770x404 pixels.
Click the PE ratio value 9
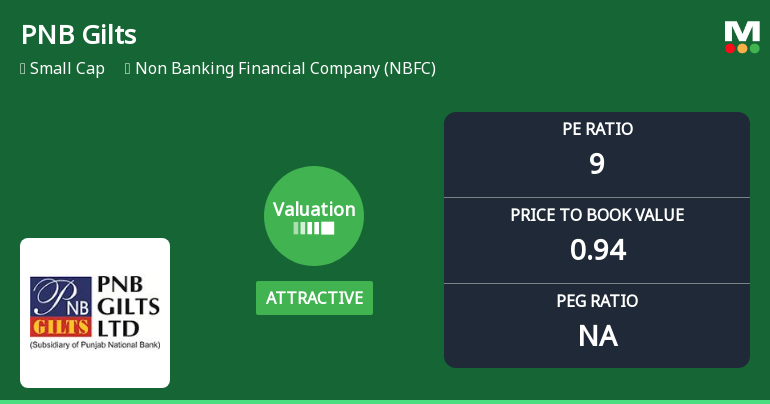(x=597, y=163)
